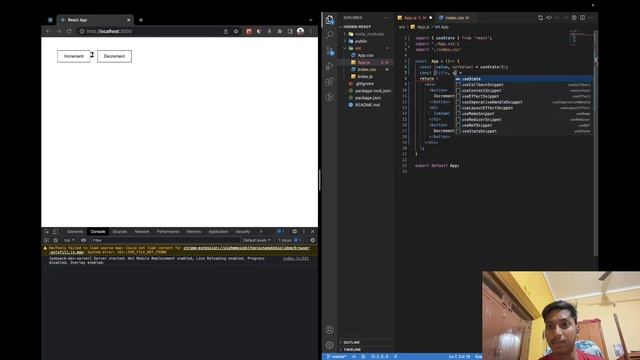640x360 pixels.
Task: Open the top context dropdown in console
Action: (x=69, y=240)
